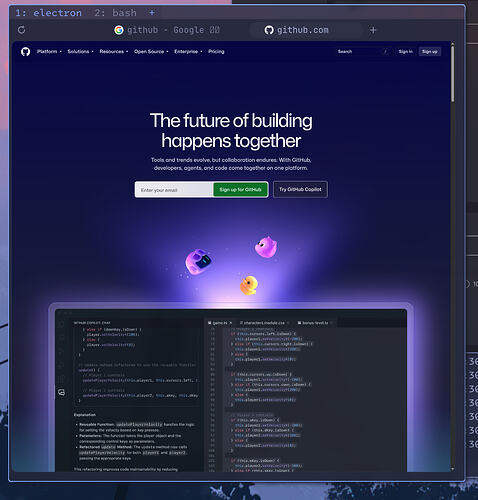This screenshot has width=478, height=500.
Task: Click the reload page icon
Action: pos(22,30)
